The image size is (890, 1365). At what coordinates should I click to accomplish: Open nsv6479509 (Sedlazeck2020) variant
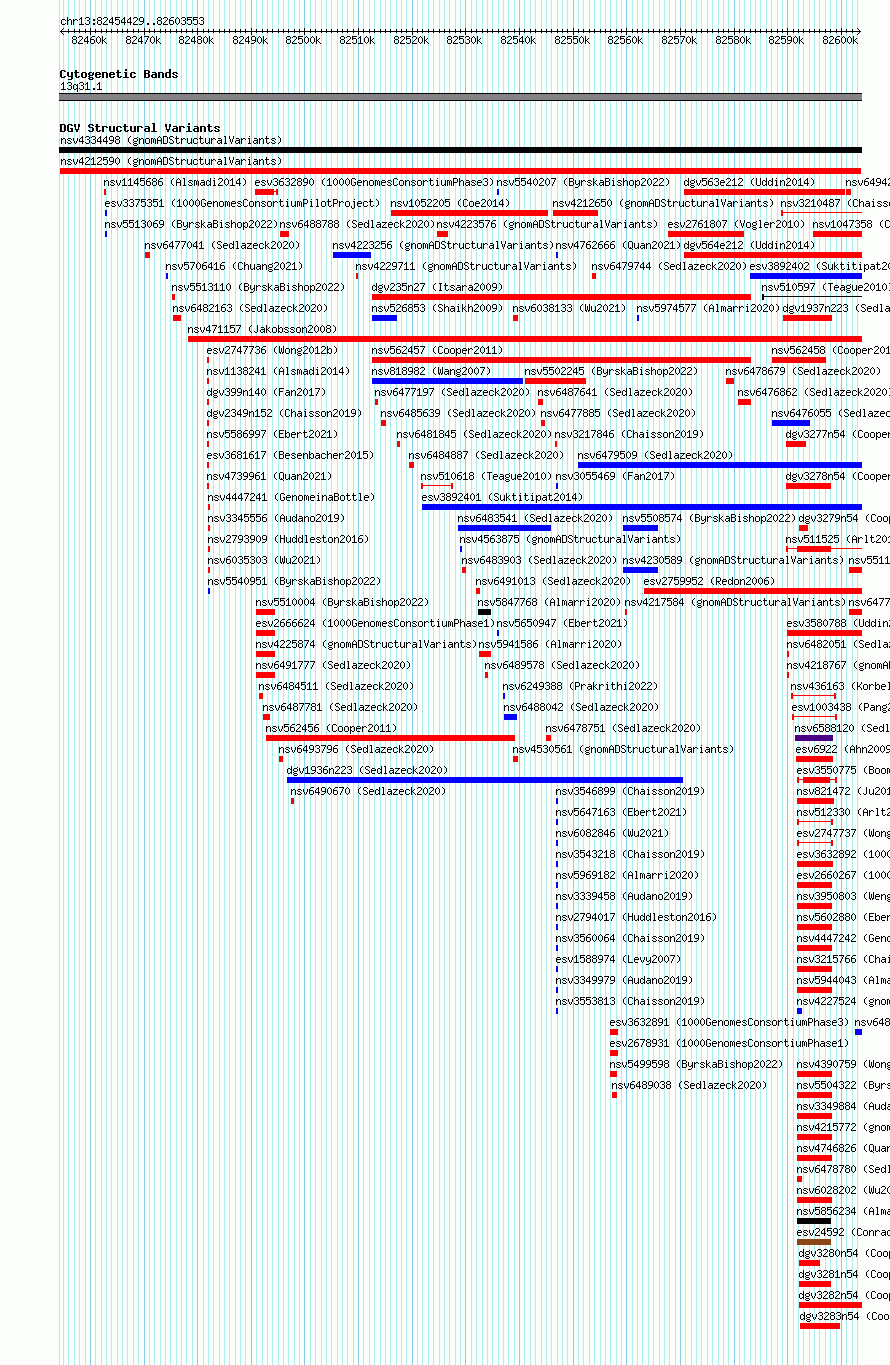(x=655, y=455)
